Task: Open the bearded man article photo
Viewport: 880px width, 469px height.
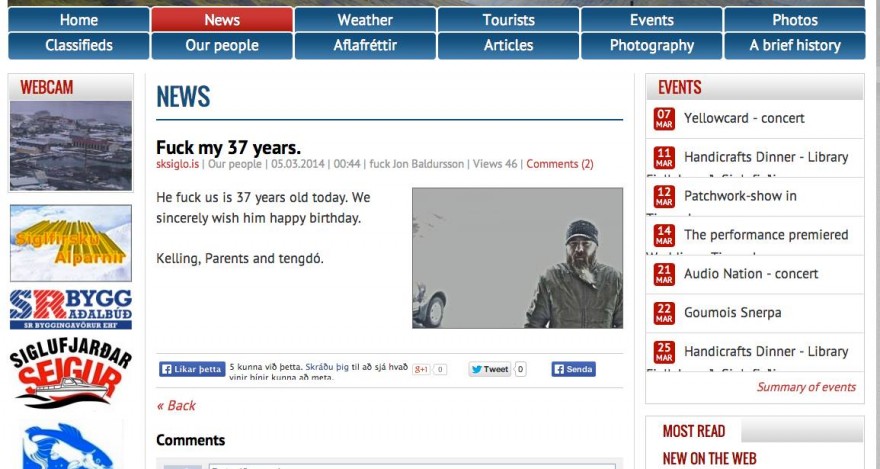Action: click(517, 258)
